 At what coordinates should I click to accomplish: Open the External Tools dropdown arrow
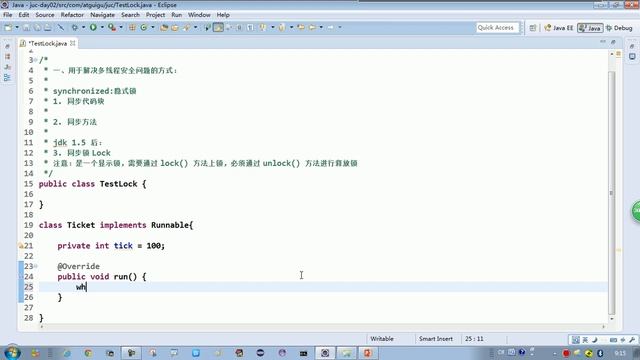coord(121,27)
